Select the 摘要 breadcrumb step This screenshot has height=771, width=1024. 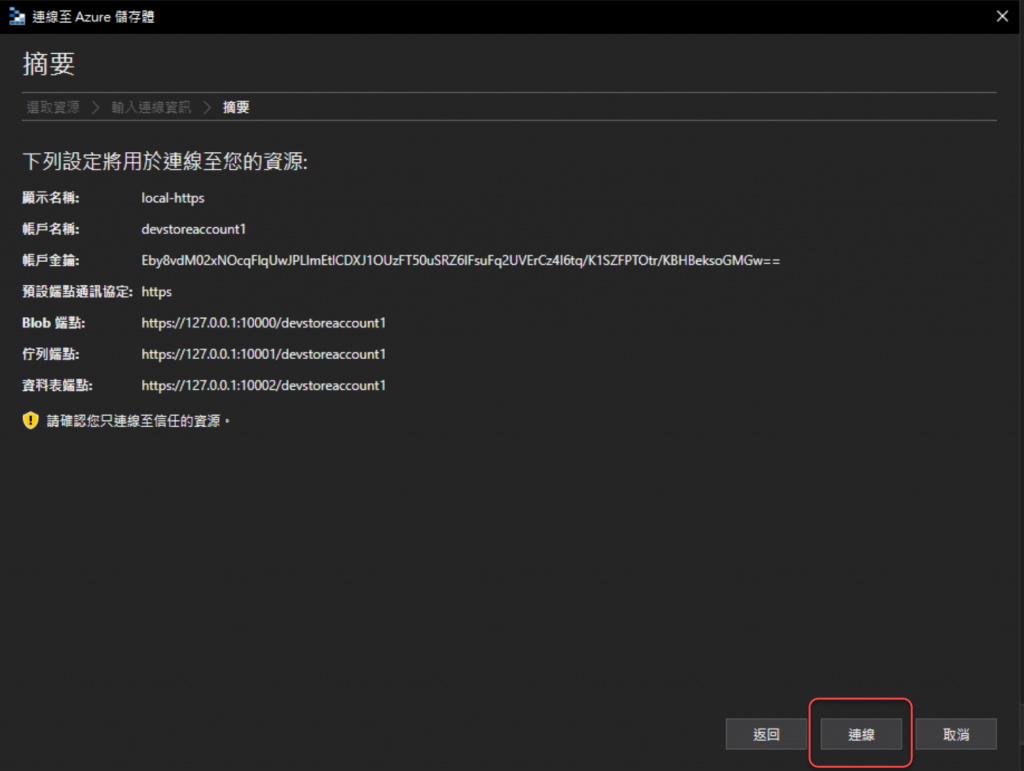236,107
